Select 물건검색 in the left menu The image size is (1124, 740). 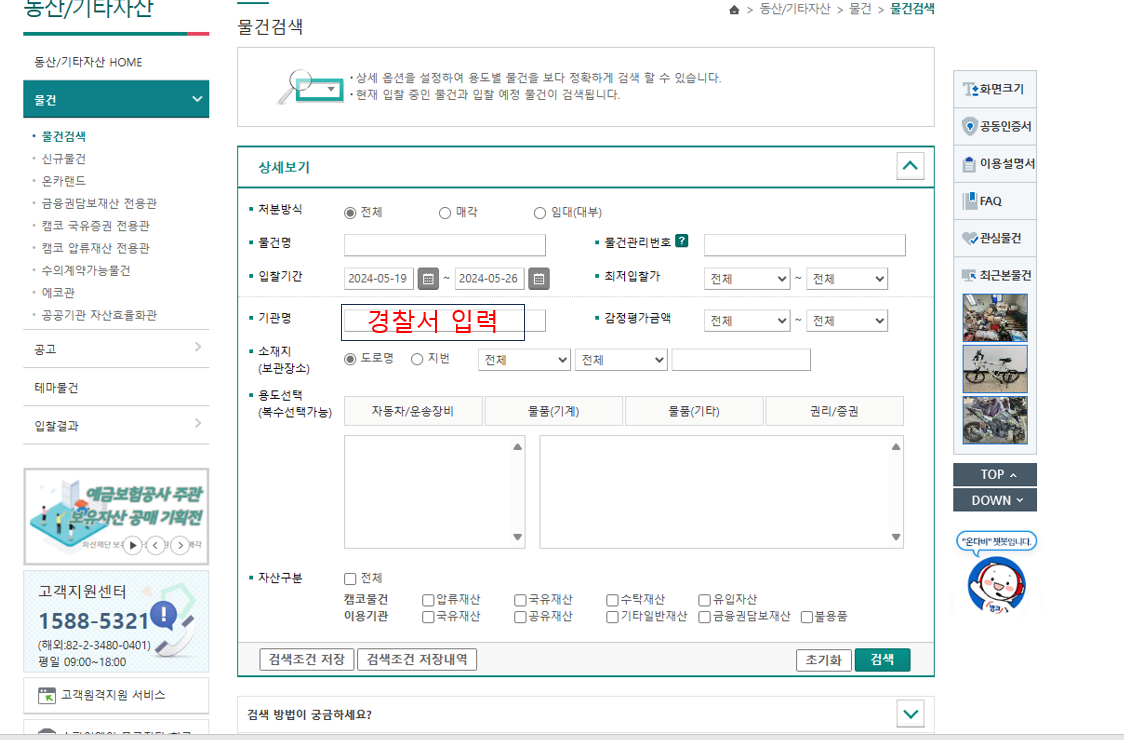coord(63,136)
